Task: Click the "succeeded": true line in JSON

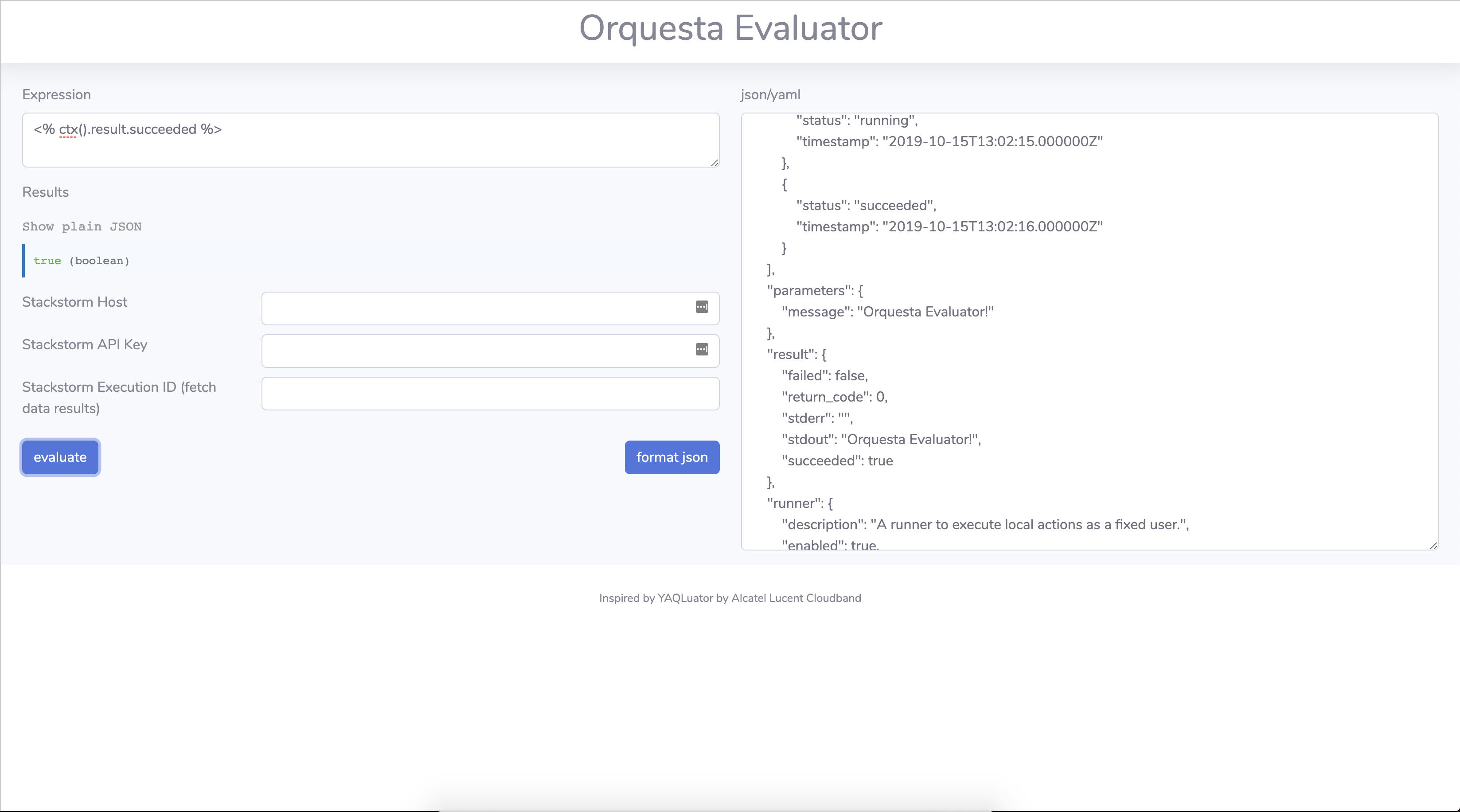Action: (x=837, y=461)
